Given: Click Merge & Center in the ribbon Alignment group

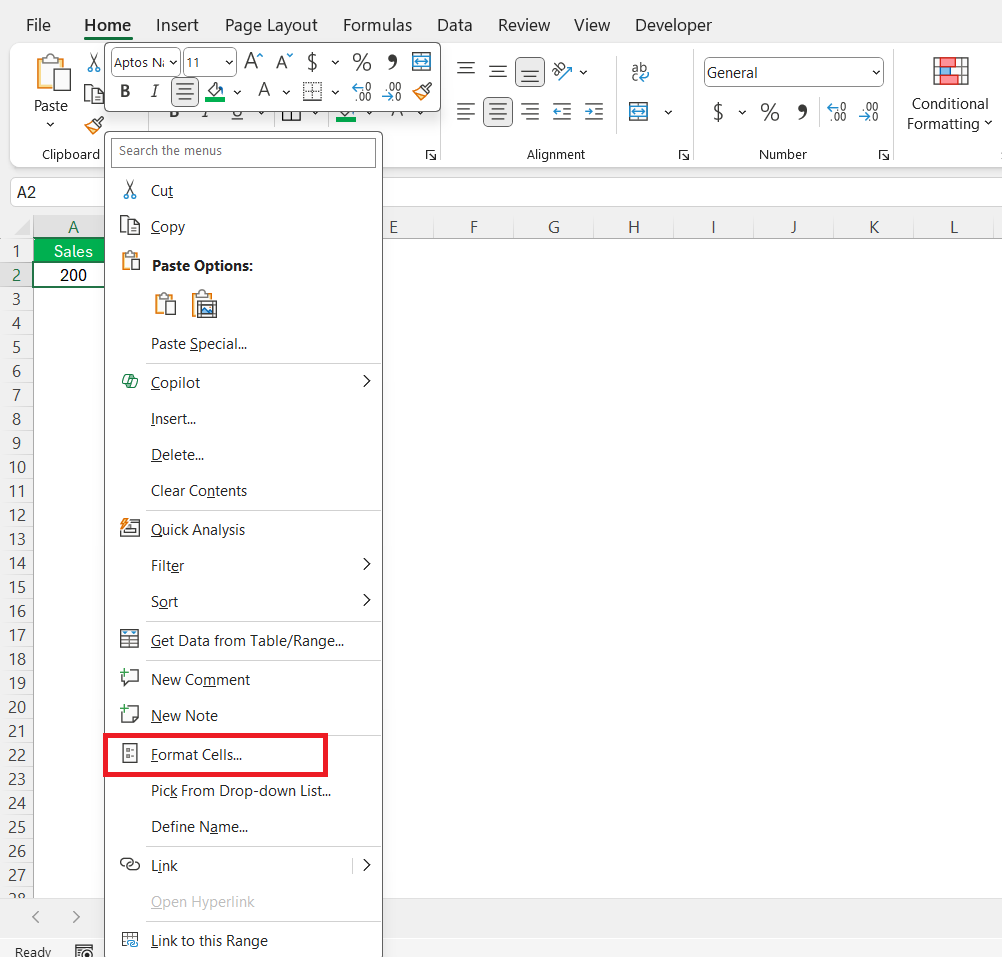Looking at the screenshot, I should [638, 112].
